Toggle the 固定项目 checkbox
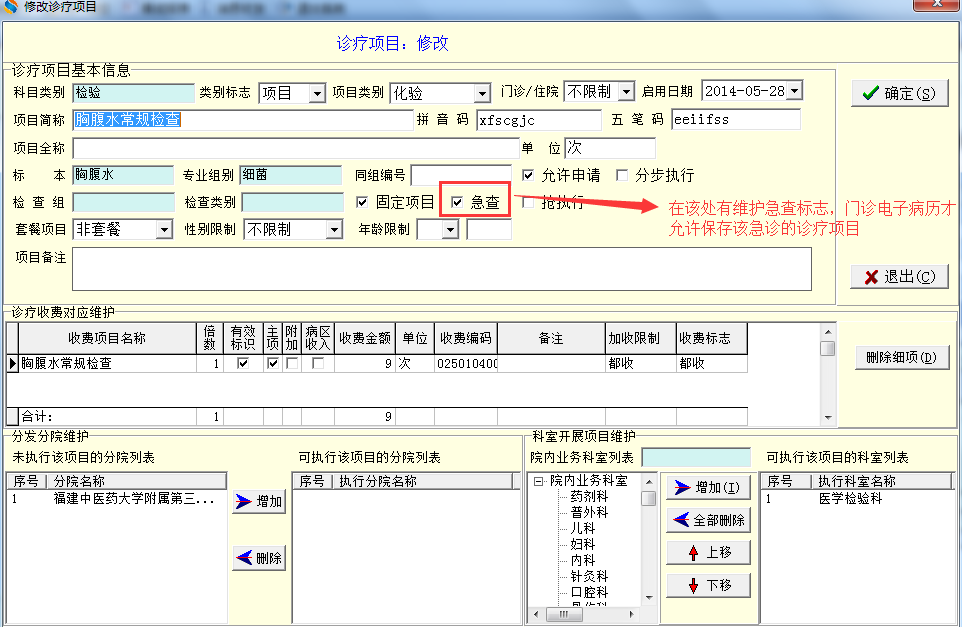This screenshot has width=962, height=627. click(362, 202)
